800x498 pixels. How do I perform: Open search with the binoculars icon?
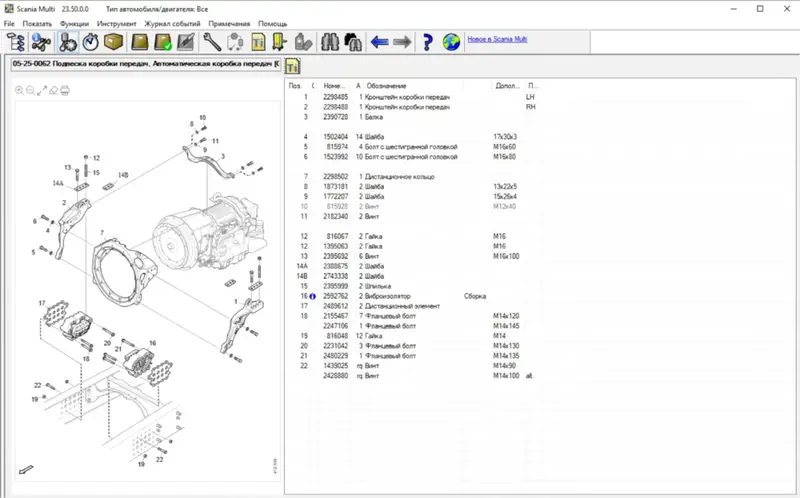330,42
